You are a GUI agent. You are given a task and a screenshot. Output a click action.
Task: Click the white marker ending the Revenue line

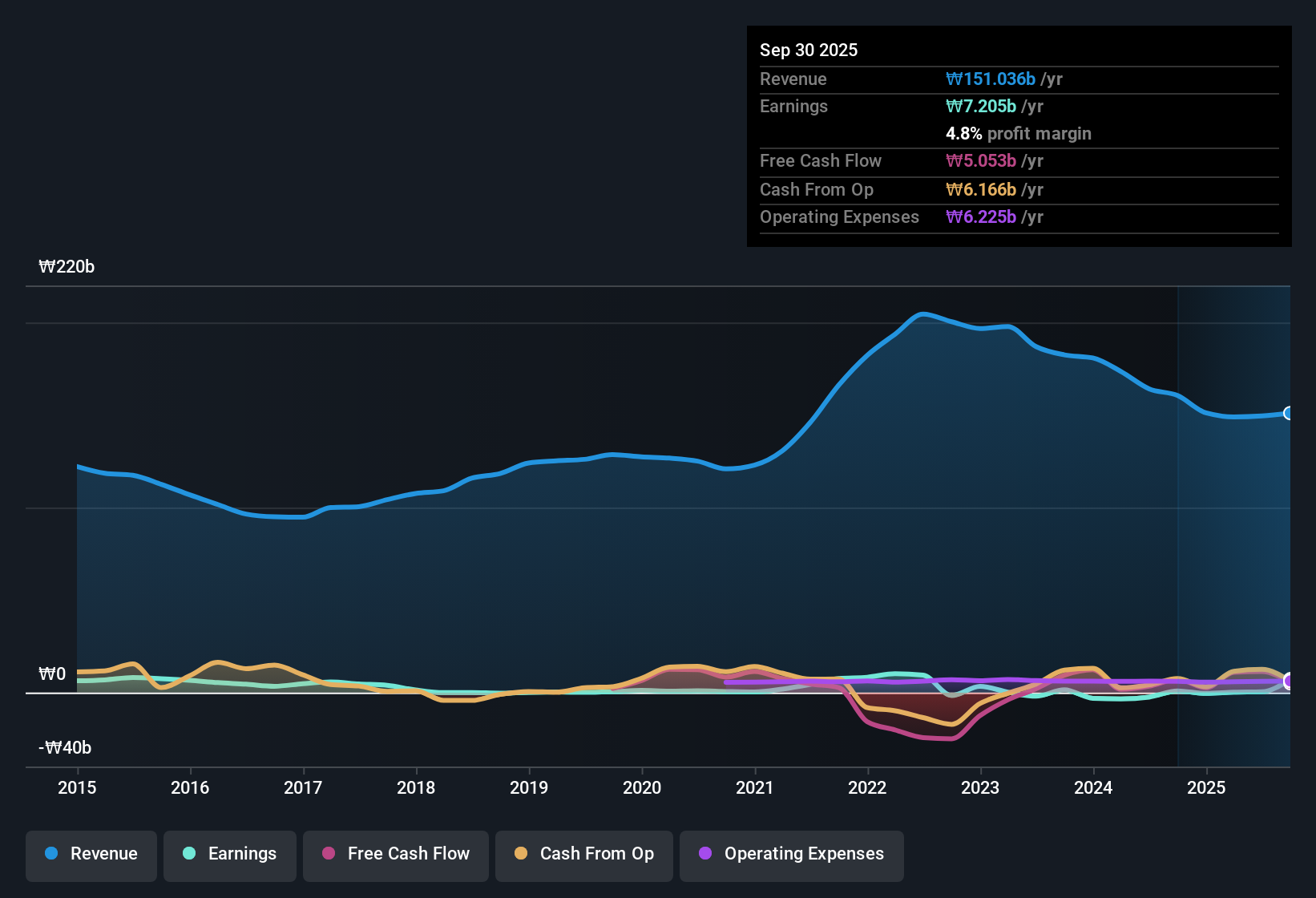(1288, 413)
